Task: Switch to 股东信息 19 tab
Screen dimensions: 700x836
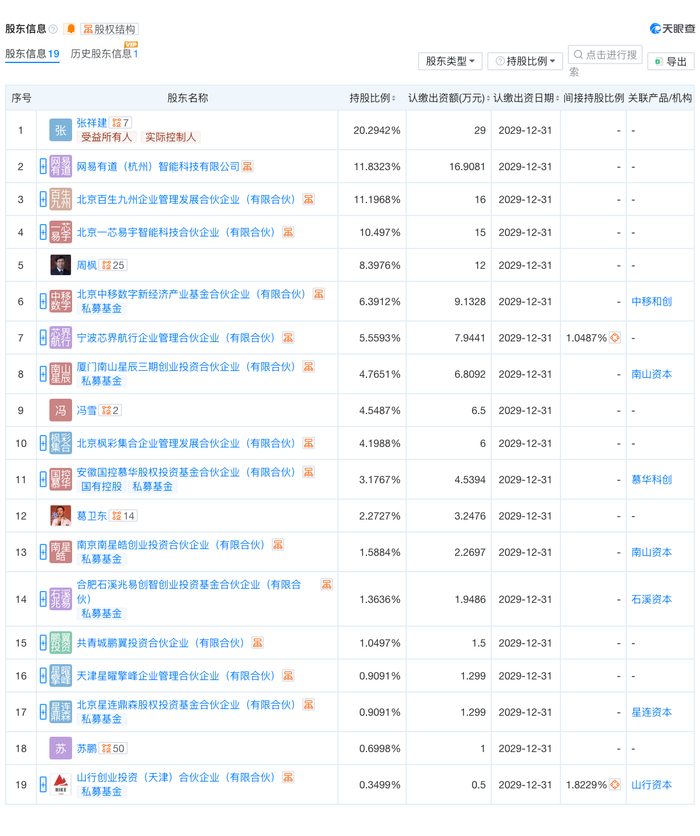Action: [32, 54]
